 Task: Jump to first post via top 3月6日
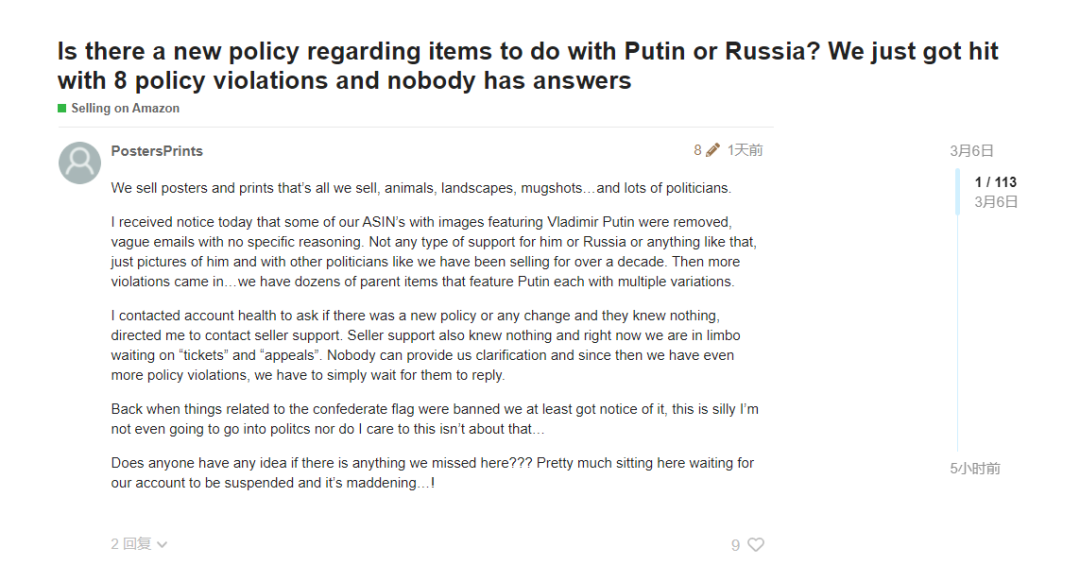972,151
